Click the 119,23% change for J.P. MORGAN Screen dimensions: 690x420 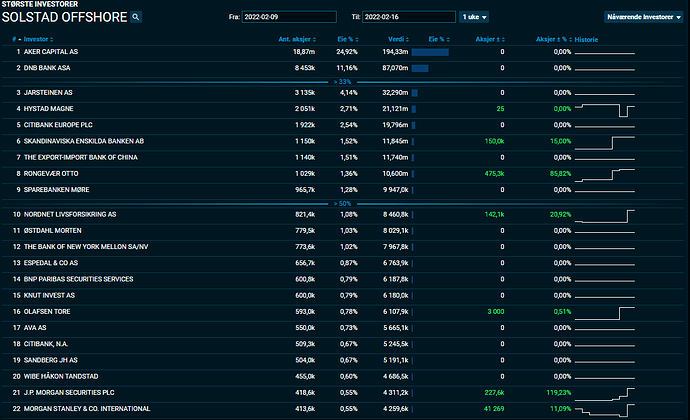click(x=559, y=393)
